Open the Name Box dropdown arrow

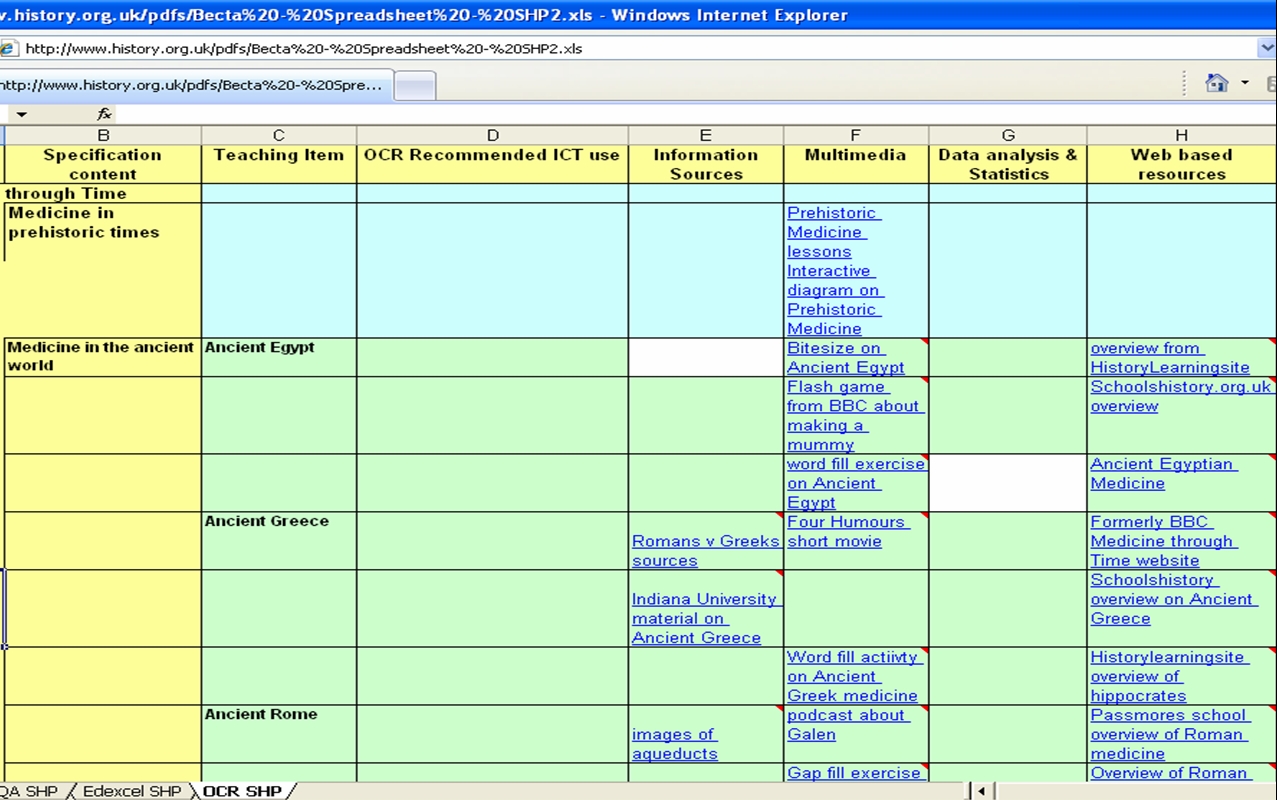[x=21, y=113]
